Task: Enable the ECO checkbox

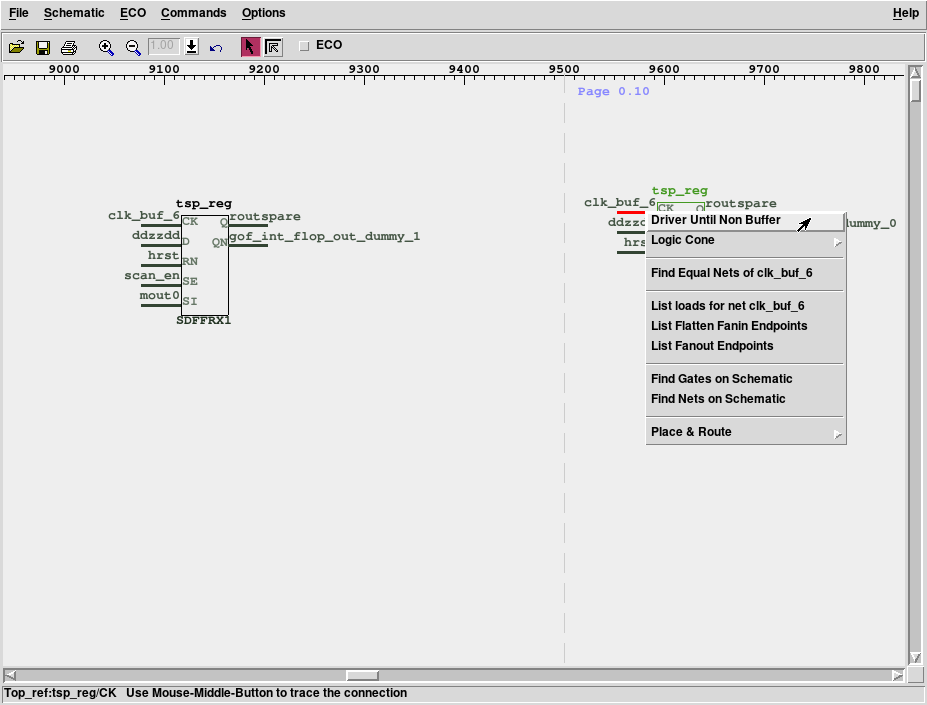Action: point(305,45)
